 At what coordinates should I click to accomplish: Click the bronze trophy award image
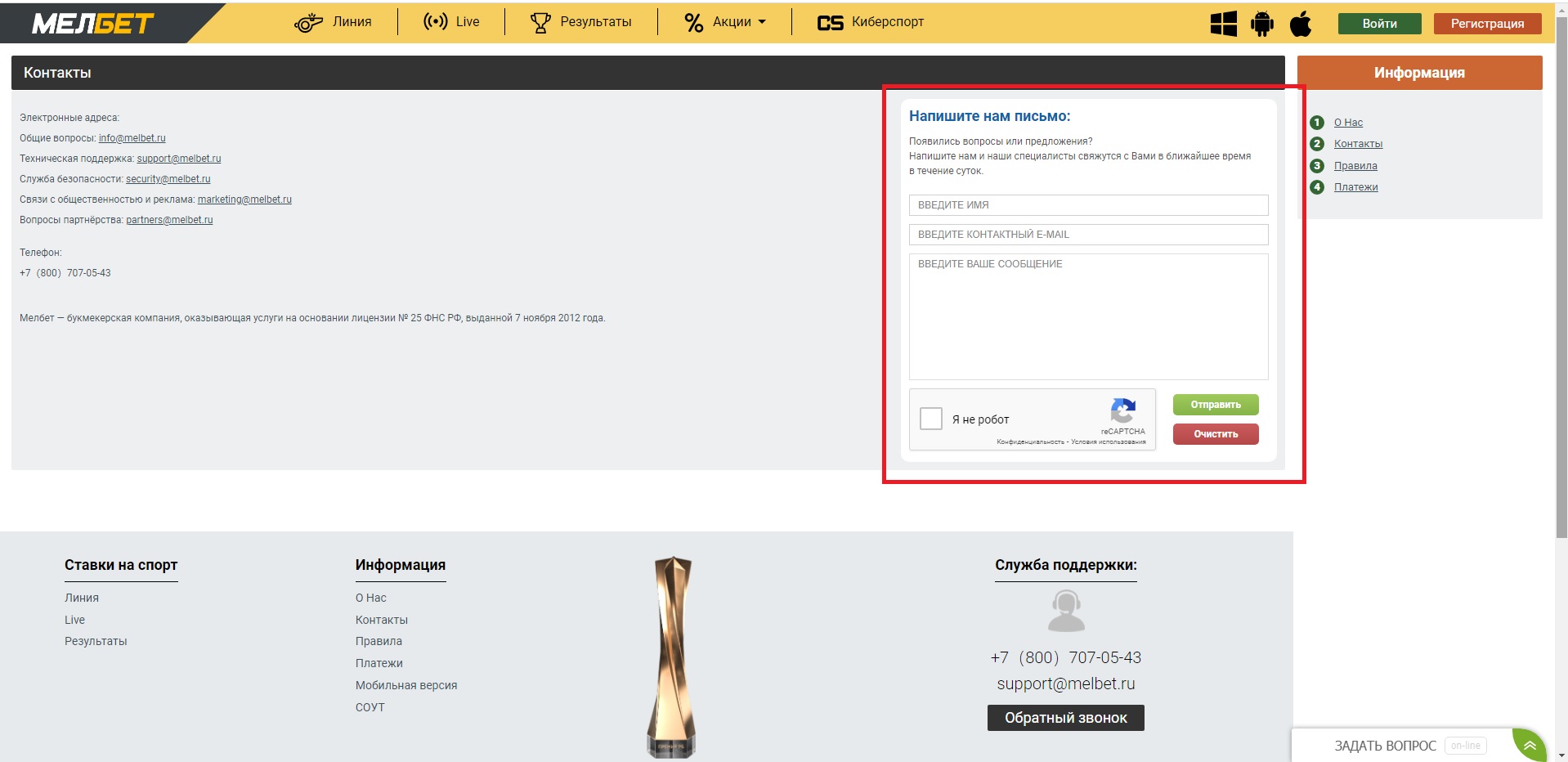(672, 657)
